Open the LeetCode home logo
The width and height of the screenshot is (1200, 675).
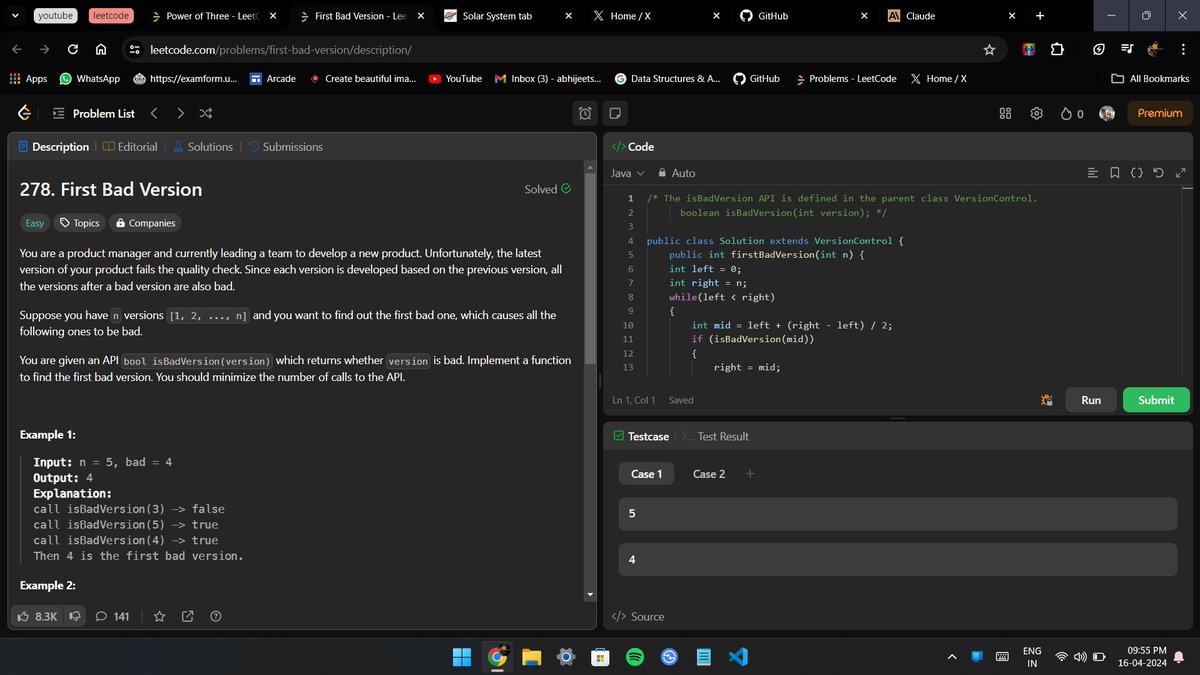tap(24, 113)
